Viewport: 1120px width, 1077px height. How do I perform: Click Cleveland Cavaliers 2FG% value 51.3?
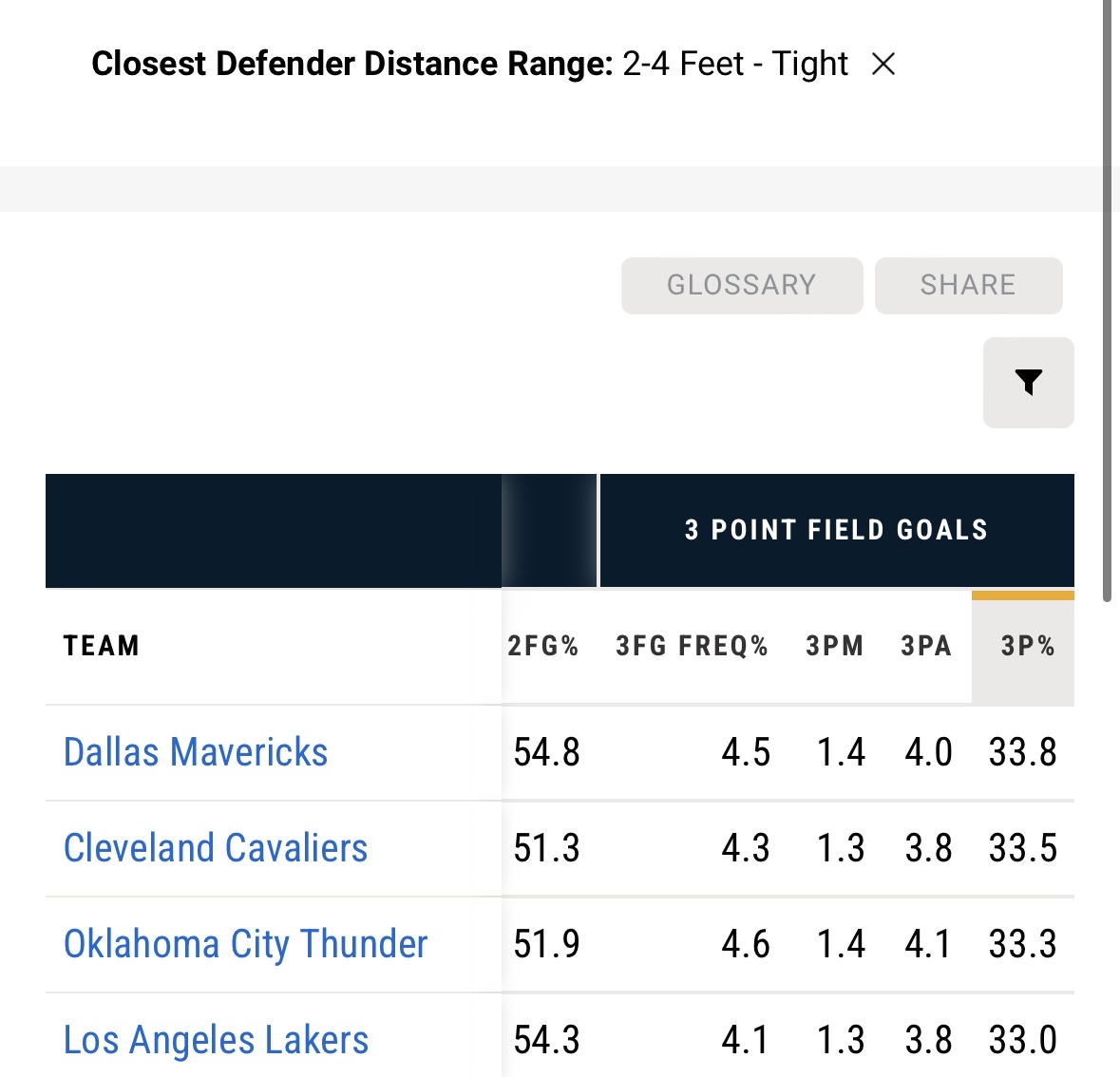point(546,848)
